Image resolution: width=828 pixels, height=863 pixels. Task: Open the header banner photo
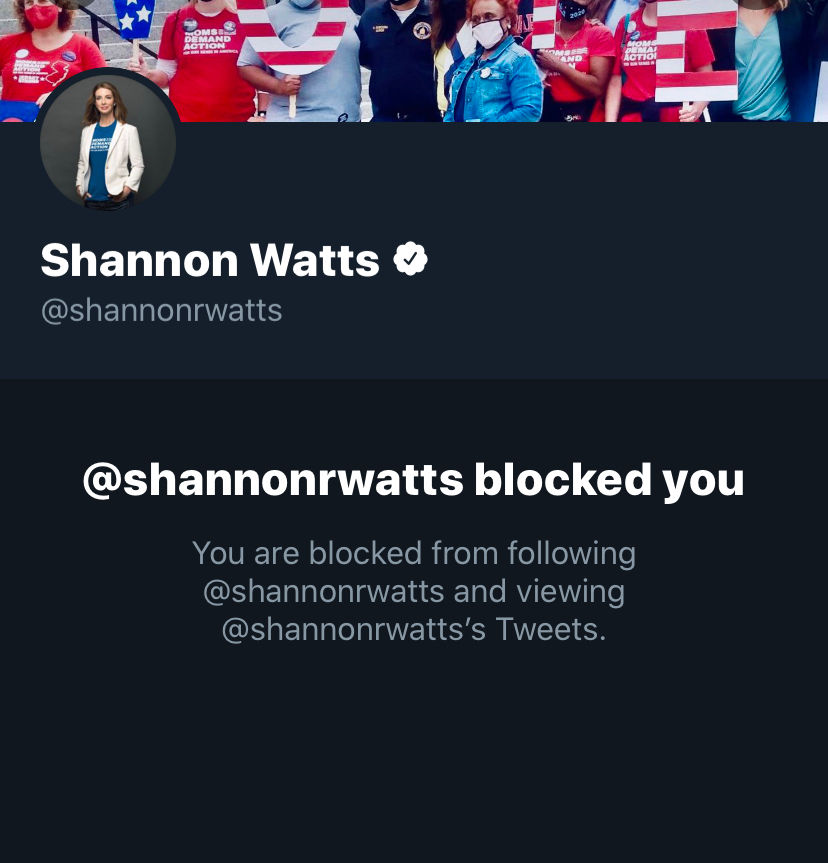414,61
